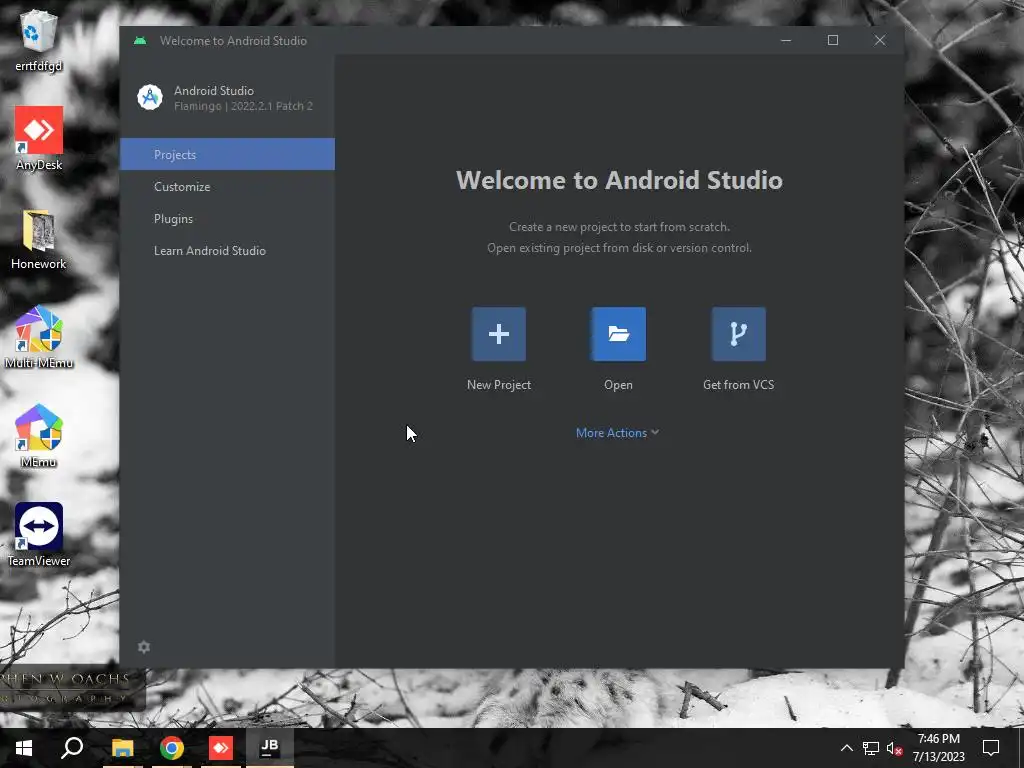This screenshot has width=1024, height=768.
Task: Maximize the Welcome to Android Studio window
Action: (x=833, y=40)
